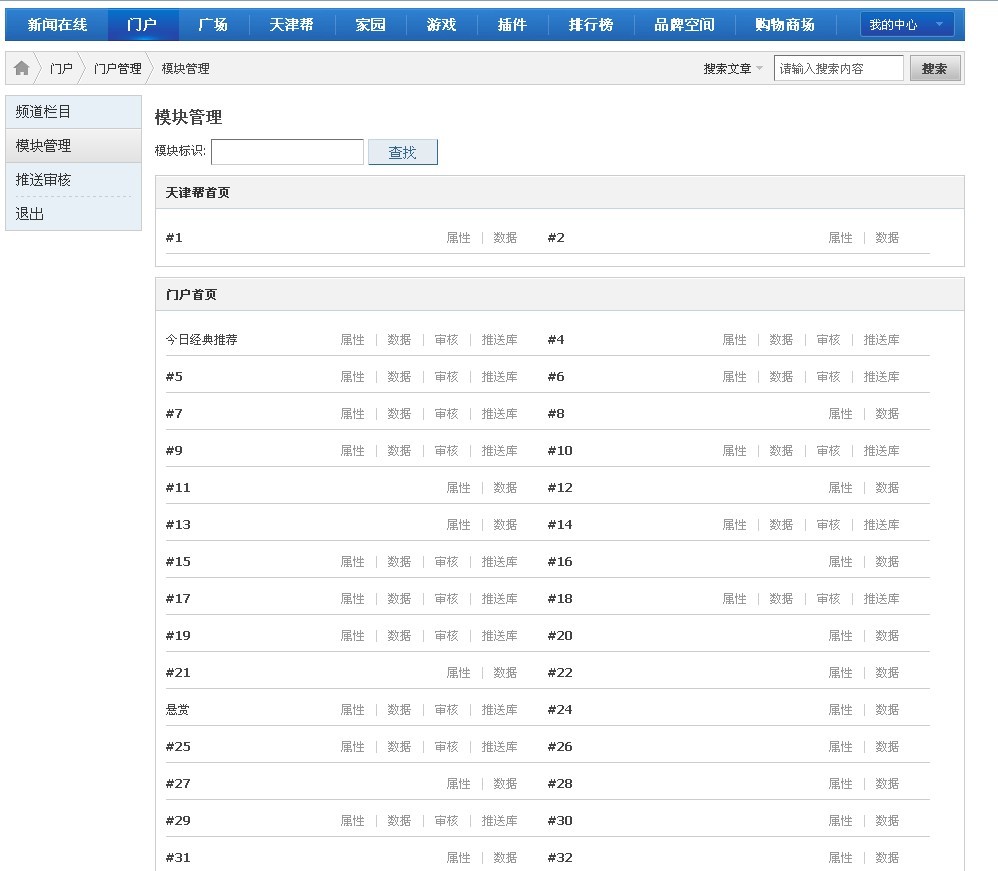Open 属性 for module #2
The width and height of the screenshot is (998, 871).
[840, 237]
